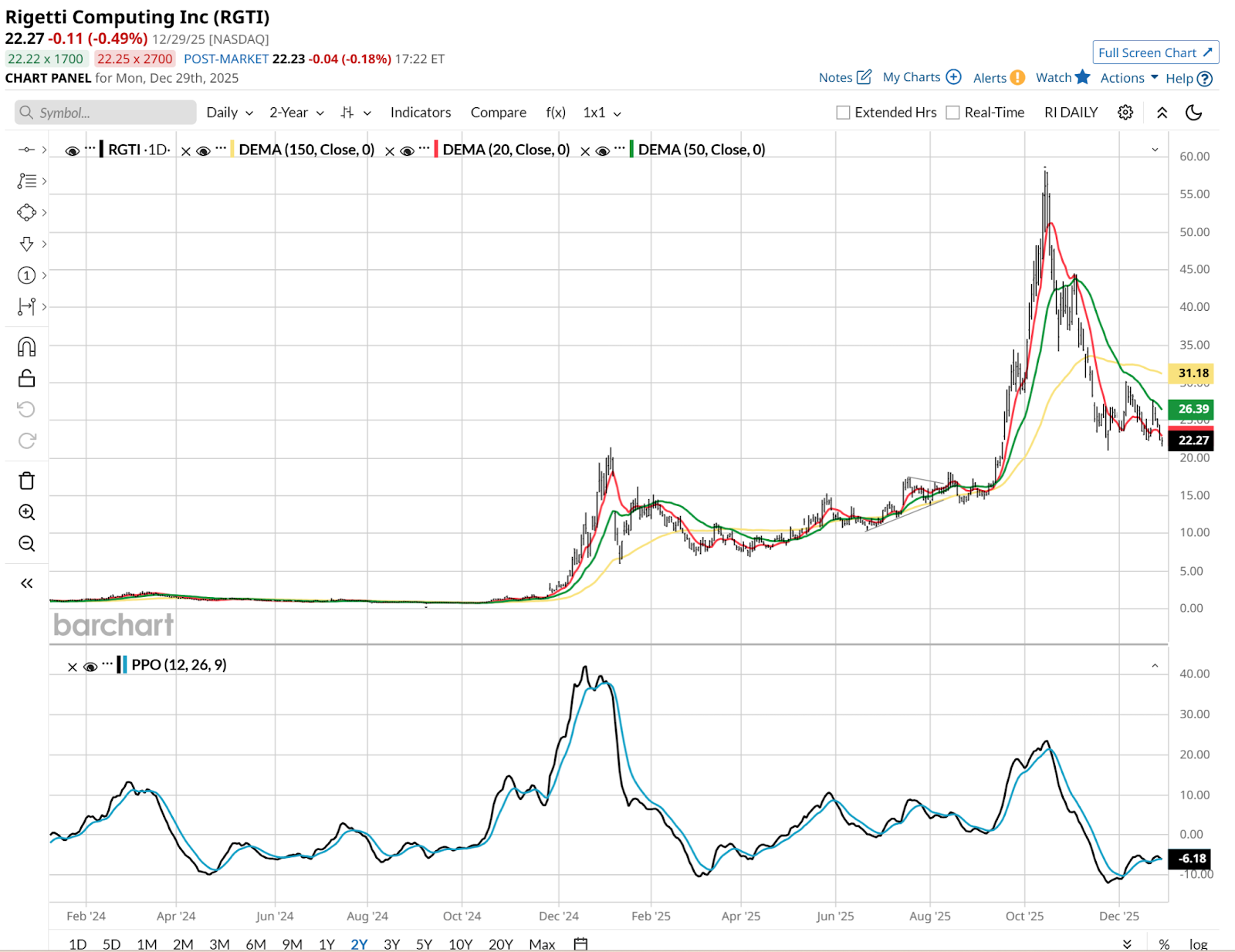
Task: Zoom in with the magnifier plus icon
Action: pyautogui.click(x=26, y=512)
